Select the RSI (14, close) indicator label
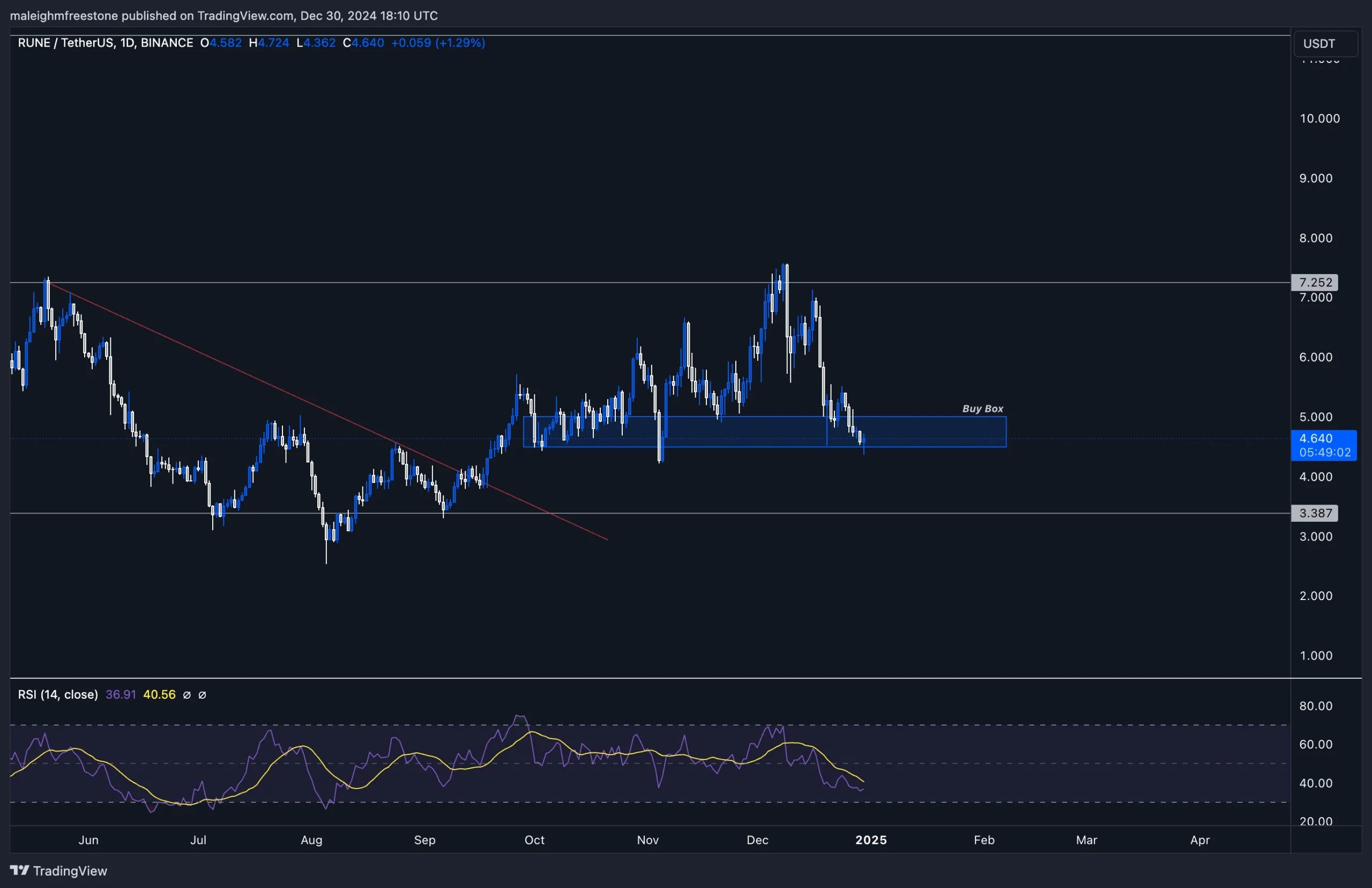The width and height of the screenshot is (1372, 888). click(x=58, y=694)
